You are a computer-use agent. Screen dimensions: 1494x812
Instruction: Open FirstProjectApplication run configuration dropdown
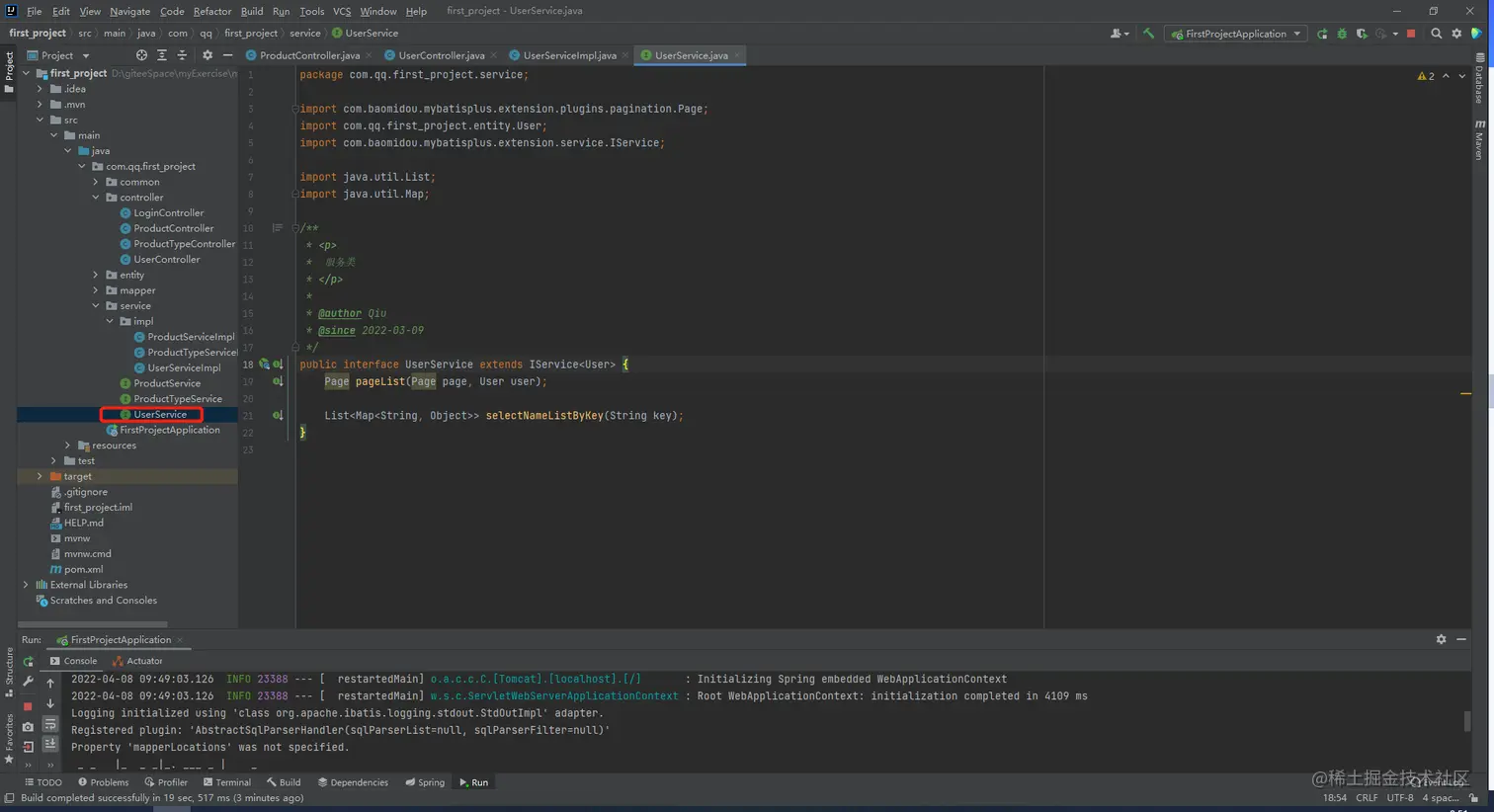coord(1236,34)
